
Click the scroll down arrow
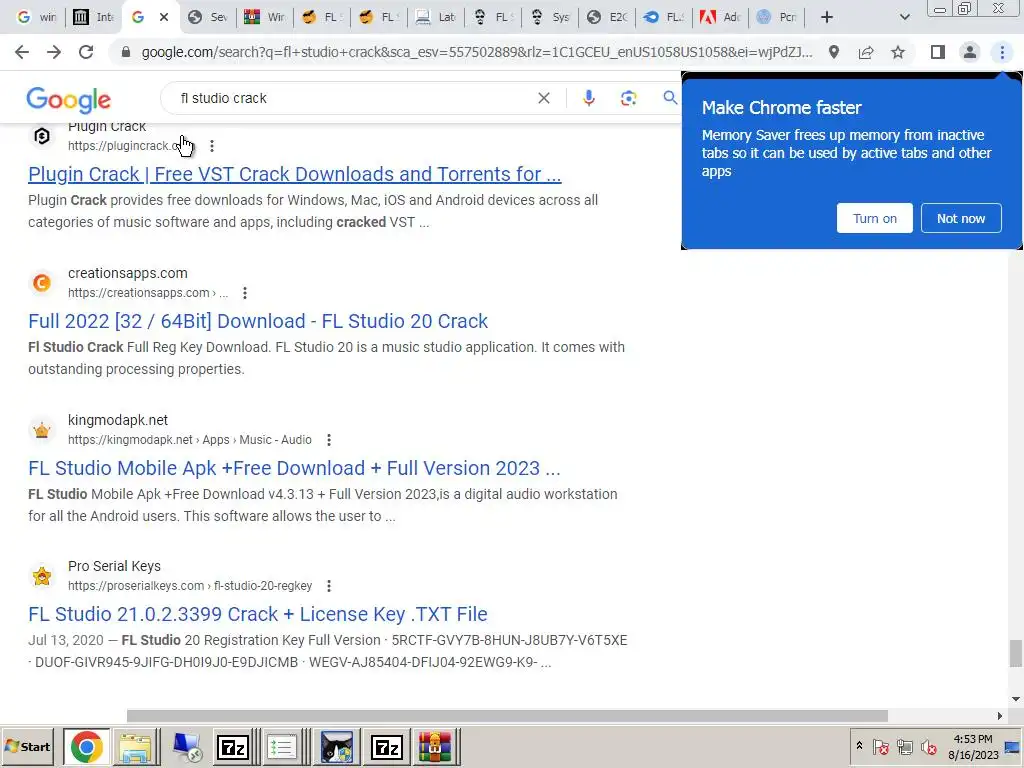[x=1016, y=699]
